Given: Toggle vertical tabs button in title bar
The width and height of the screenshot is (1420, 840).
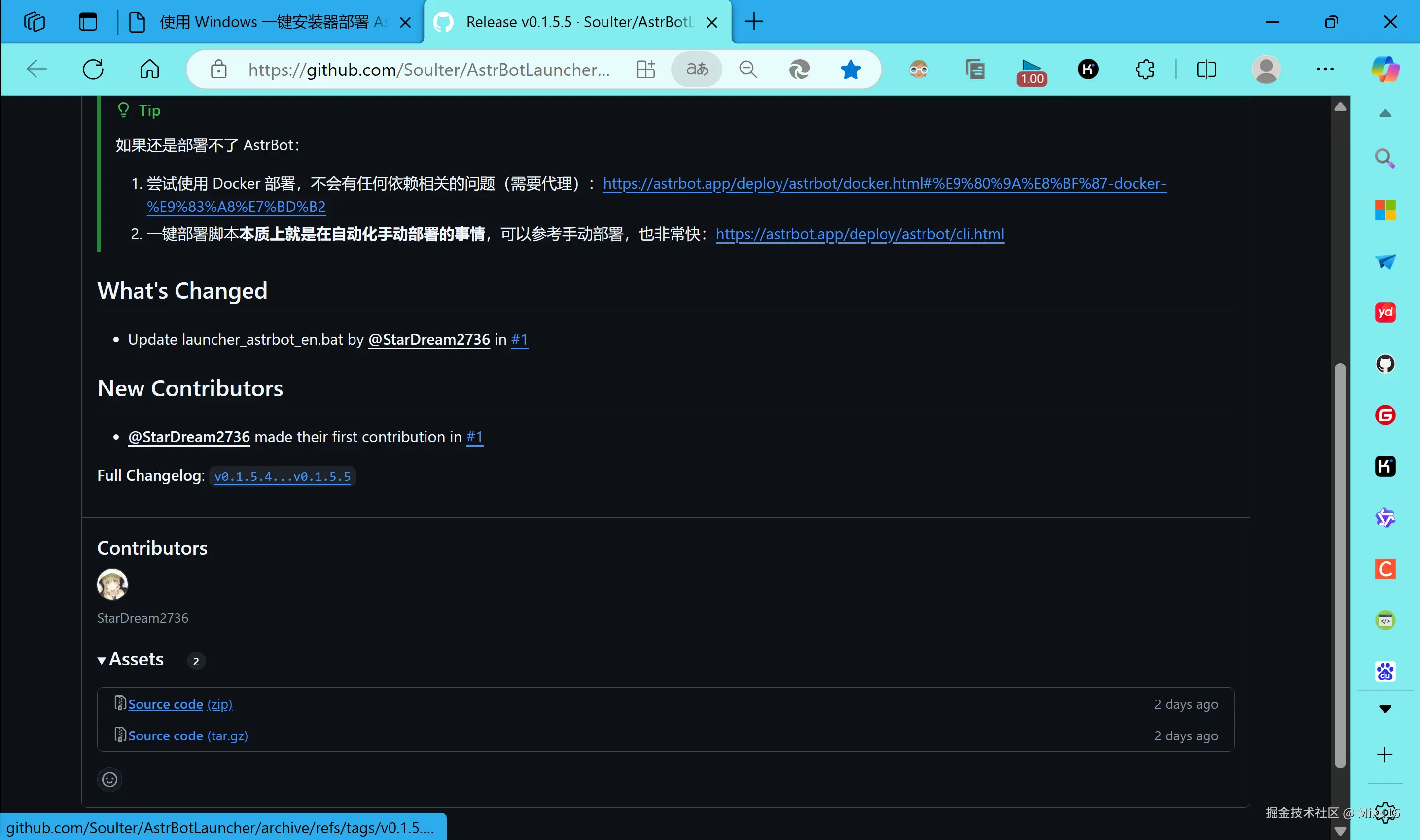Looking at the screenshot, I should click(88, 22).
